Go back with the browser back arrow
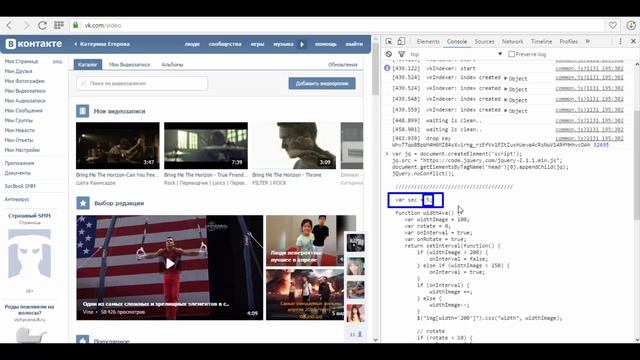 (9, 25)
